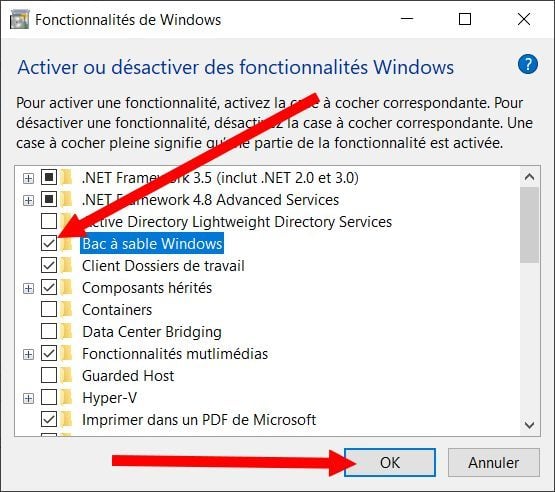Click folder icon next to Imprimer dans un PDF
This screenshot has height=492, width=555.
(66, 419)
